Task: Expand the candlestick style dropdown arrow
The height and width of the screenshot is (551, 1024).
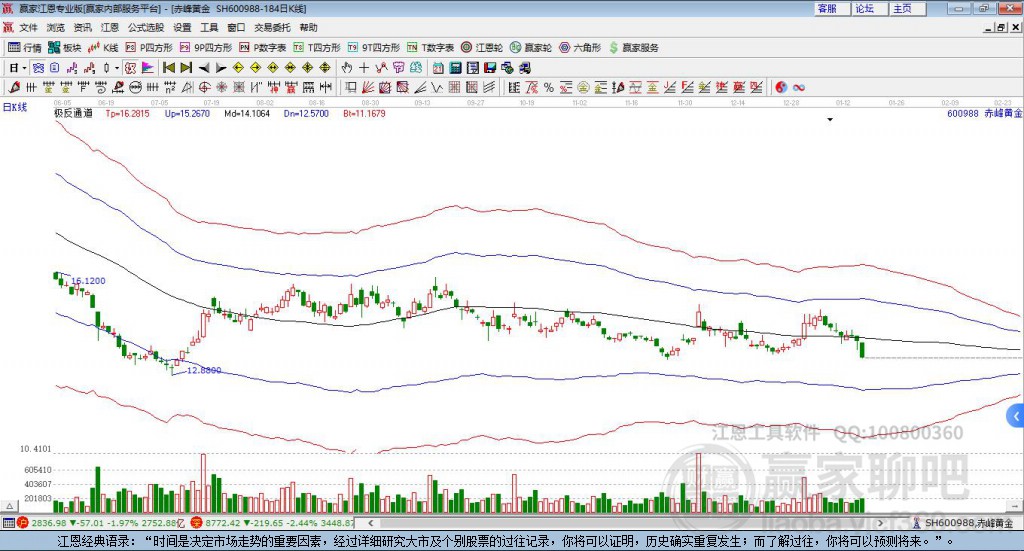Action: pos(117,68)
